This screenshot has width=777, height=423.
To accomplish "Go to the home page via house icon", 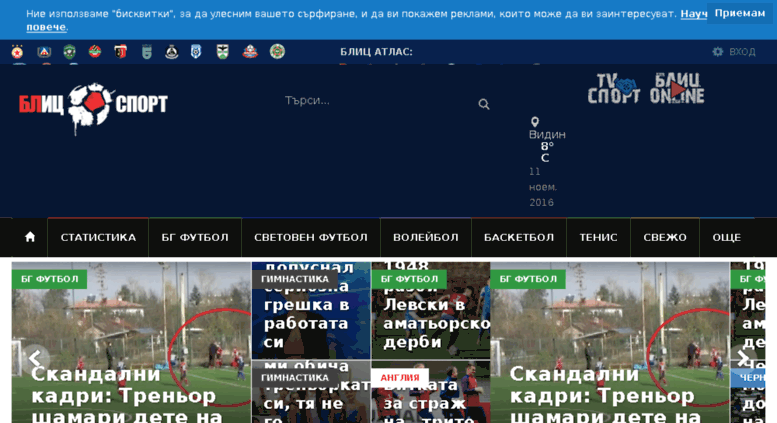I will coord(30,237).
